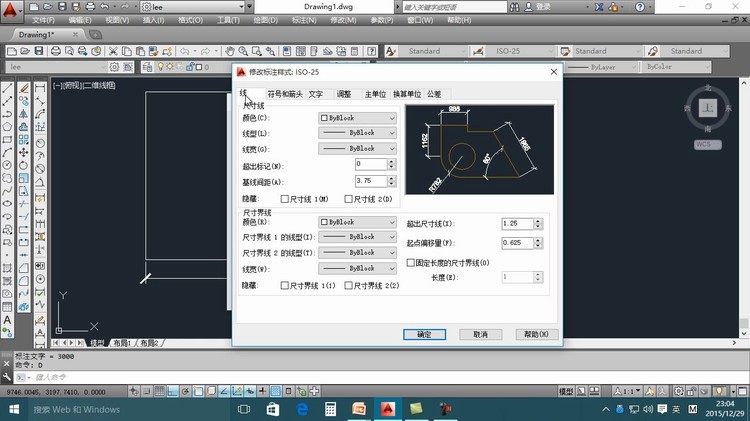Click the Cut scissors icon
This screenshot has width=750, height=421.
pyautogui.click(x=113, y=51)
